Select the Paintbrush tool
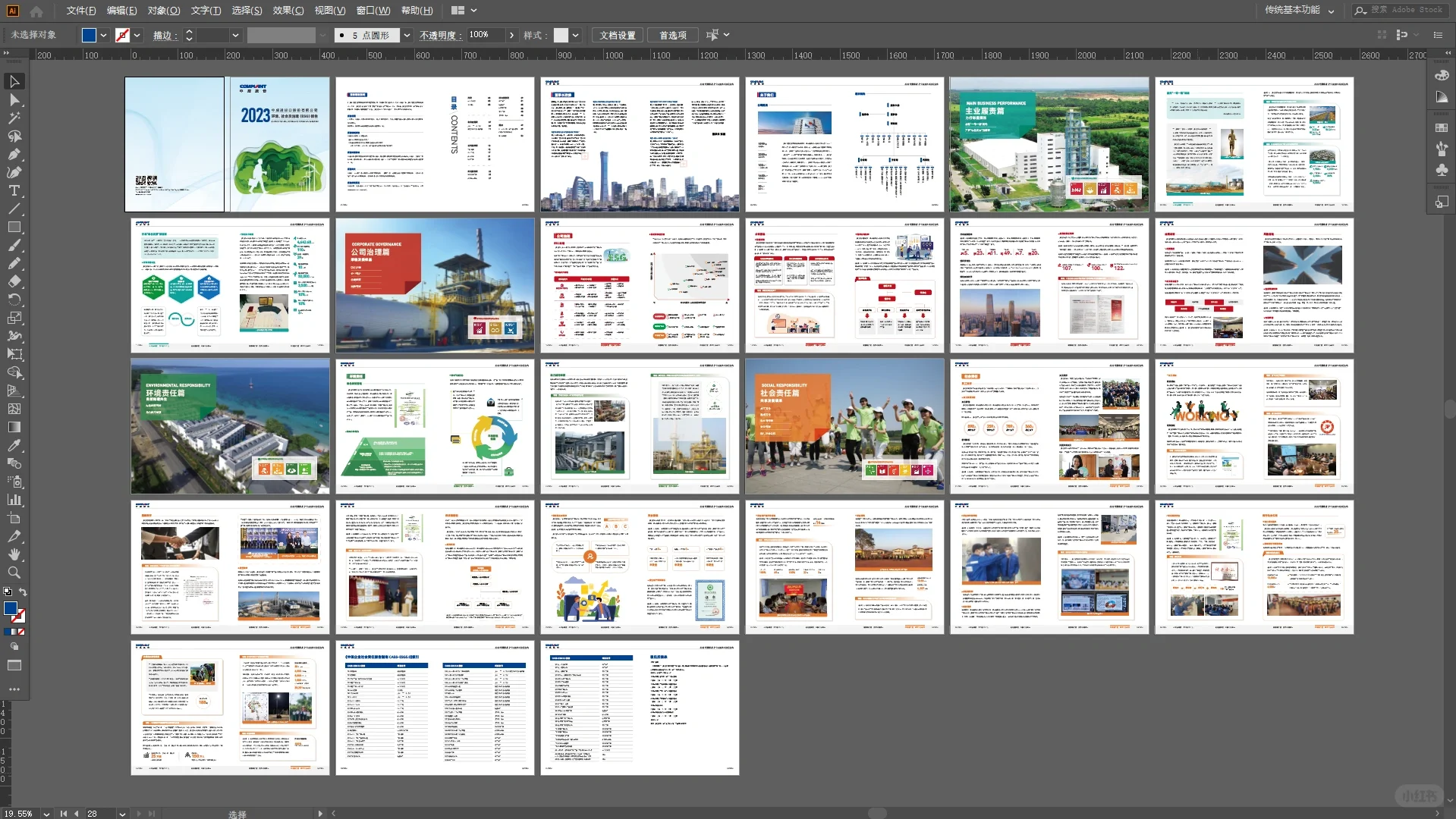The height and width of the screenshot is (819, 1456). pyautogui.click(x=14, y=245)
